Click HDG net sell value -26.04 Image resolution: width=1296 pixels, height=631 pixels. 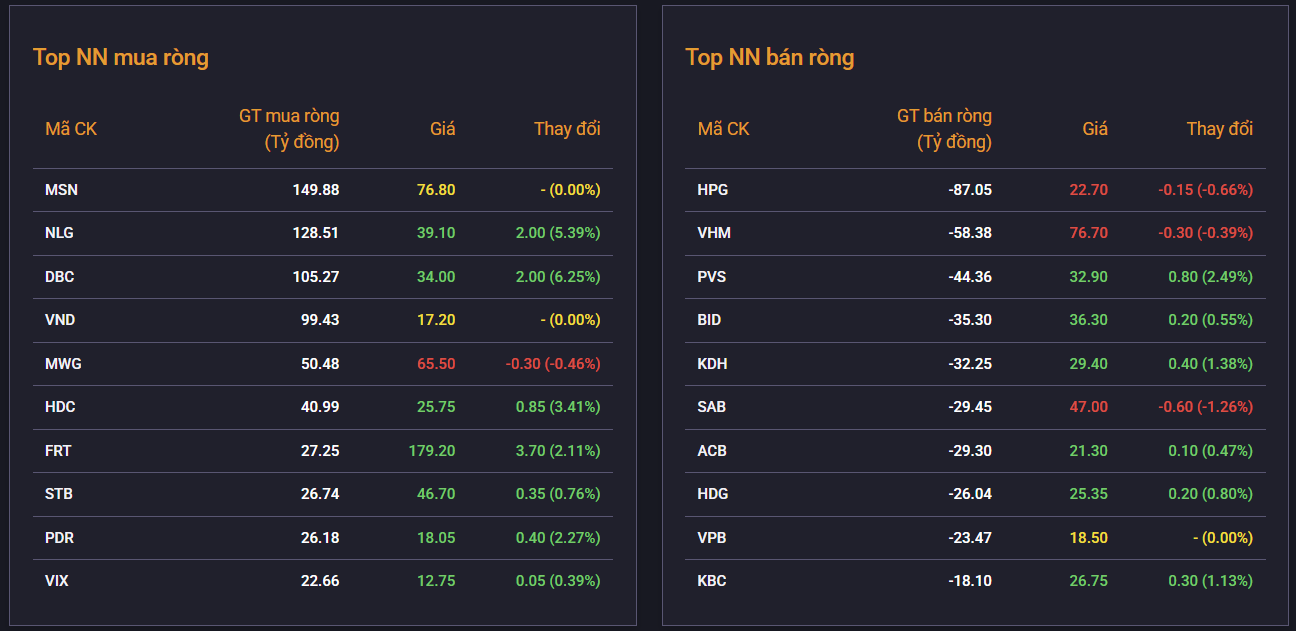click(x=970, y=494)
